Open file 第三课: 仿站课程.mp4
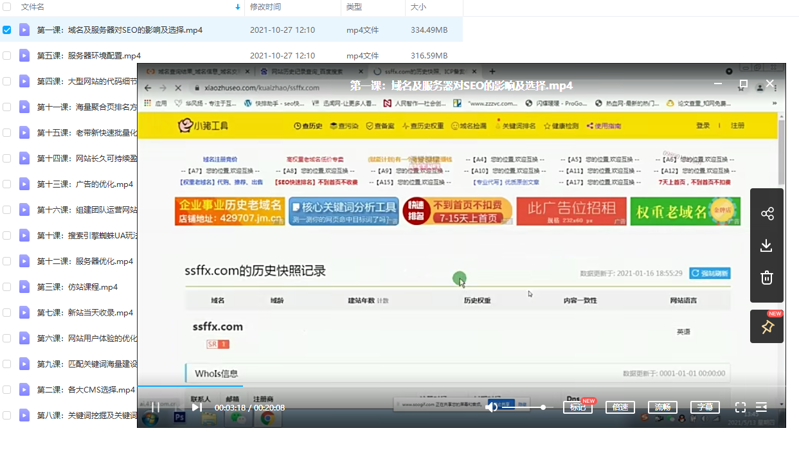799x469 pixels. (77, 287)
